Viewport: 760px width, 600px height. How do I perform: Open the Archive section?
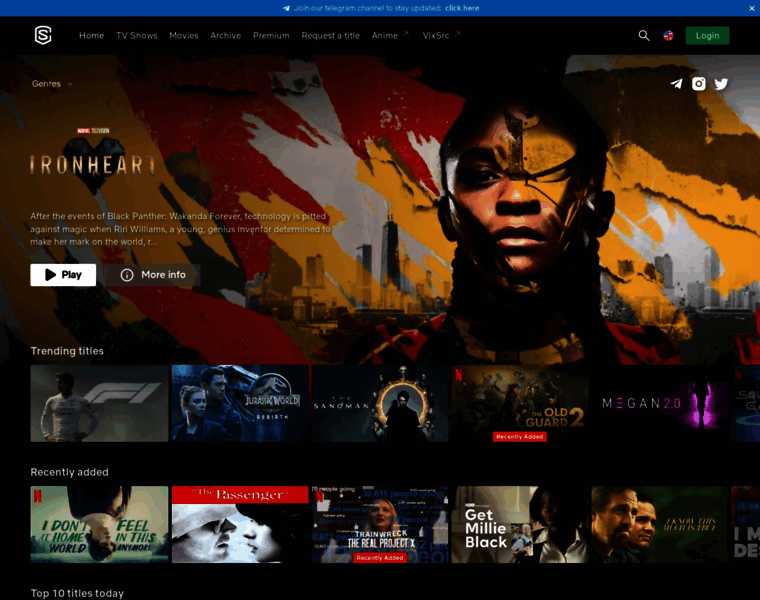[225, 35]
